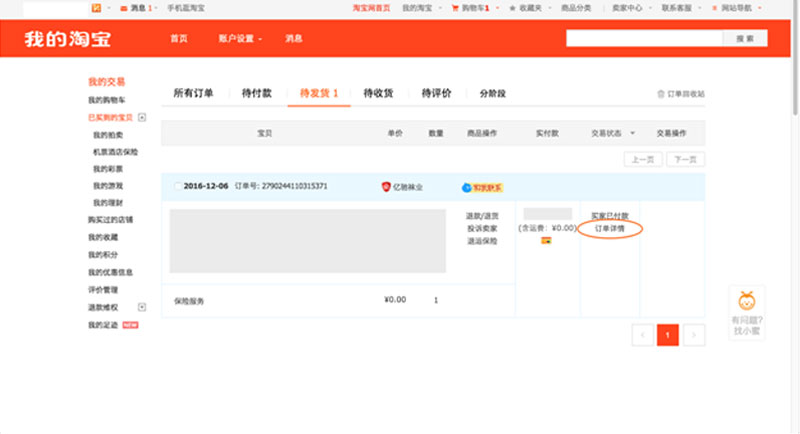Select the 待发货 1 tab
The image size is (800, 434).
tap(319, 93)
